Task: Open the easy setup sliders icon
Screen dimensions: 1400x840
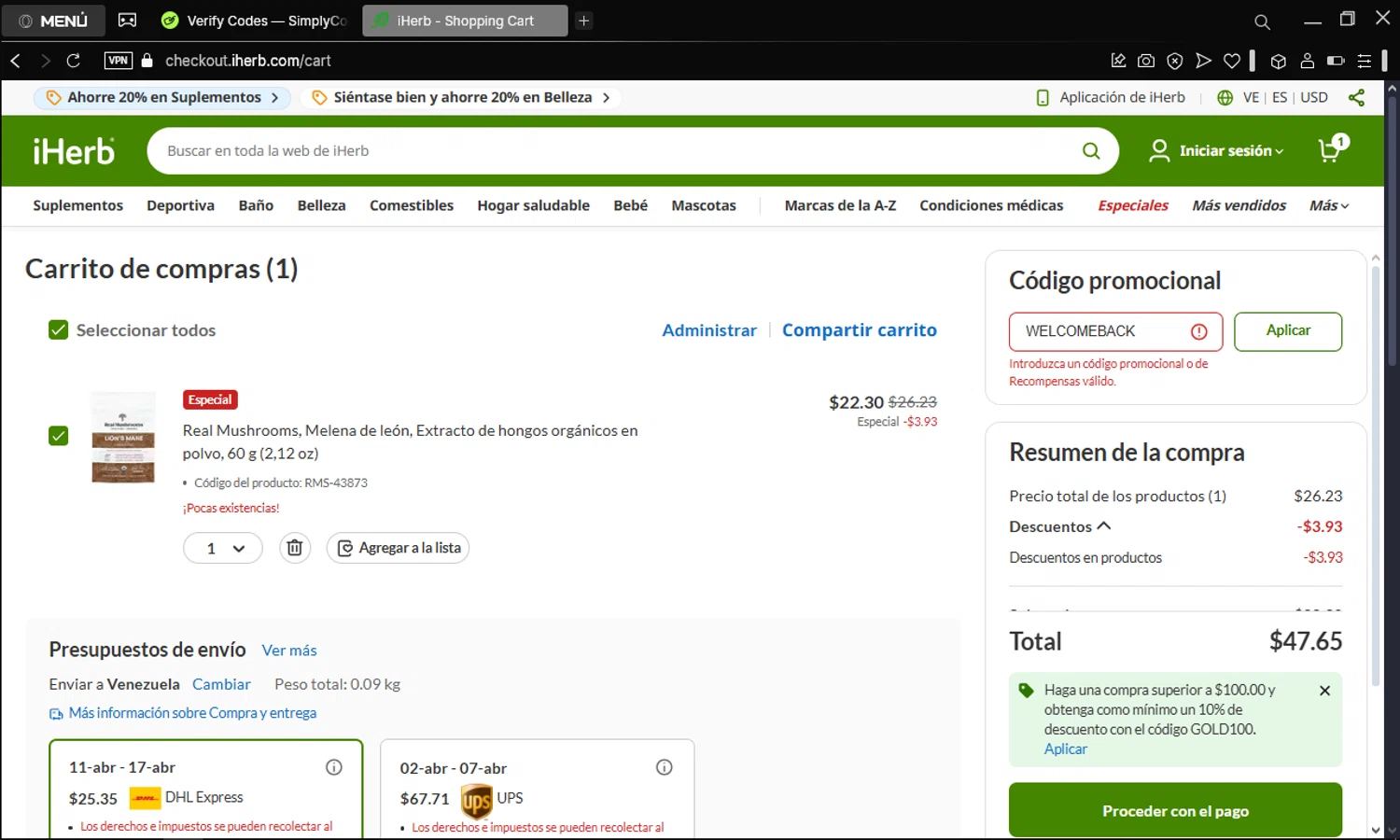Action: pos(1365,61)
